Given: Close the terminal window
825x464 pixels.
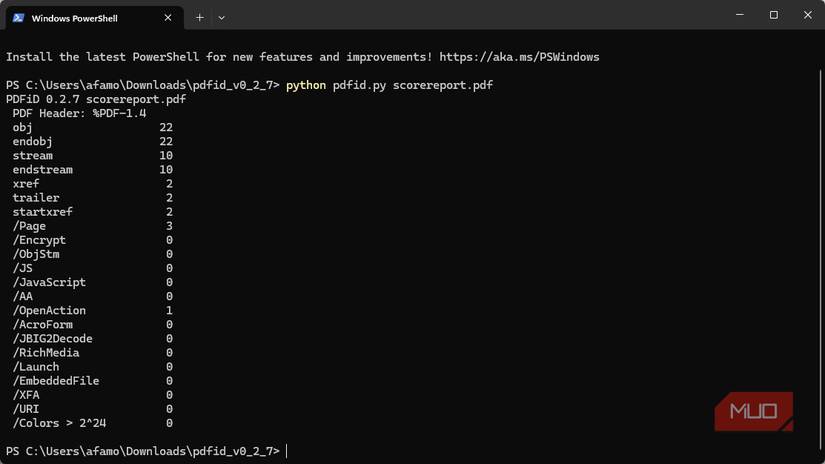Looking at the screenshot, I should (807, 15).
